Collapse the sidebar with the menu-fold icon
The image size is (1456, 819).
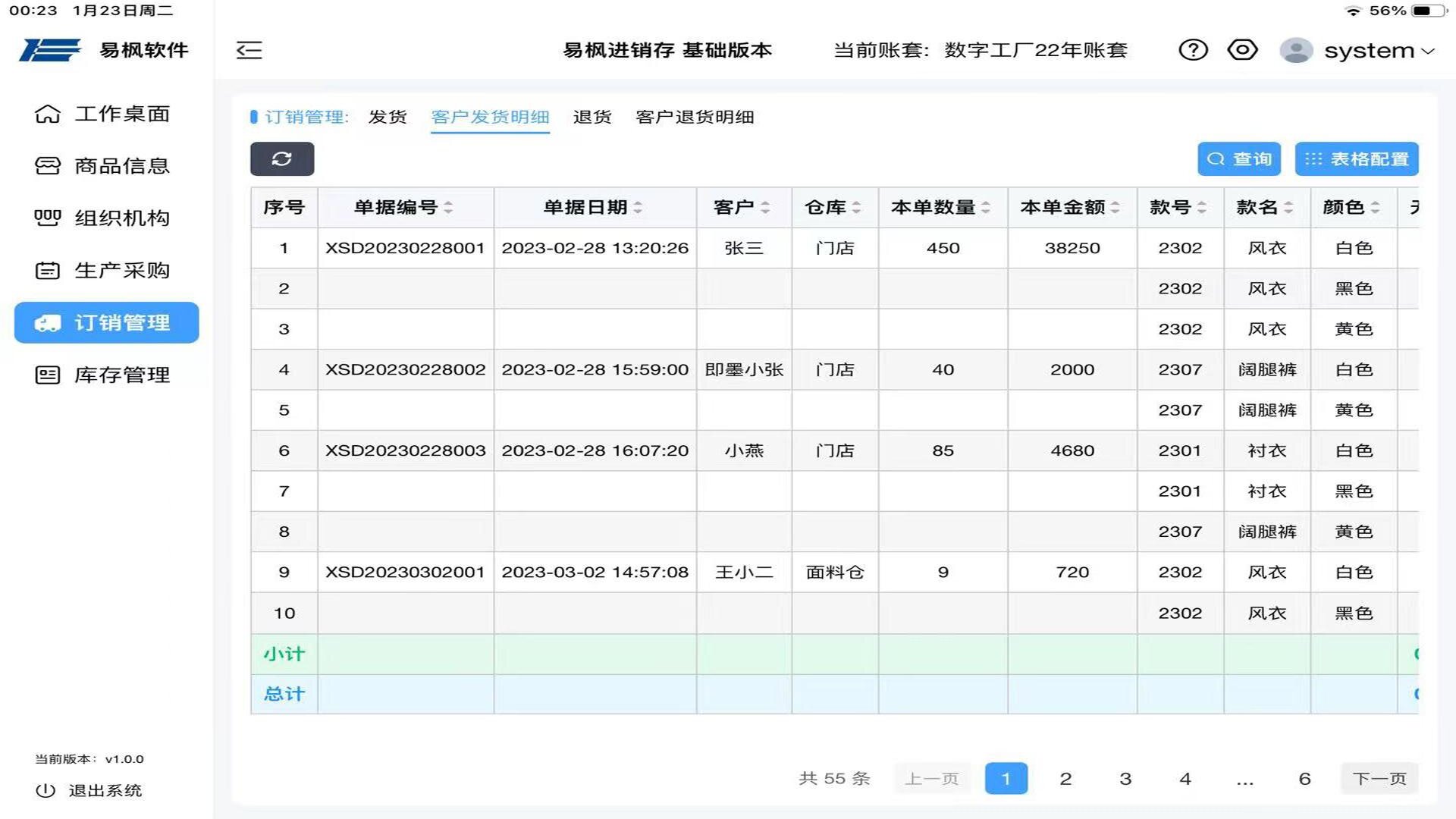tap(249, 50)
